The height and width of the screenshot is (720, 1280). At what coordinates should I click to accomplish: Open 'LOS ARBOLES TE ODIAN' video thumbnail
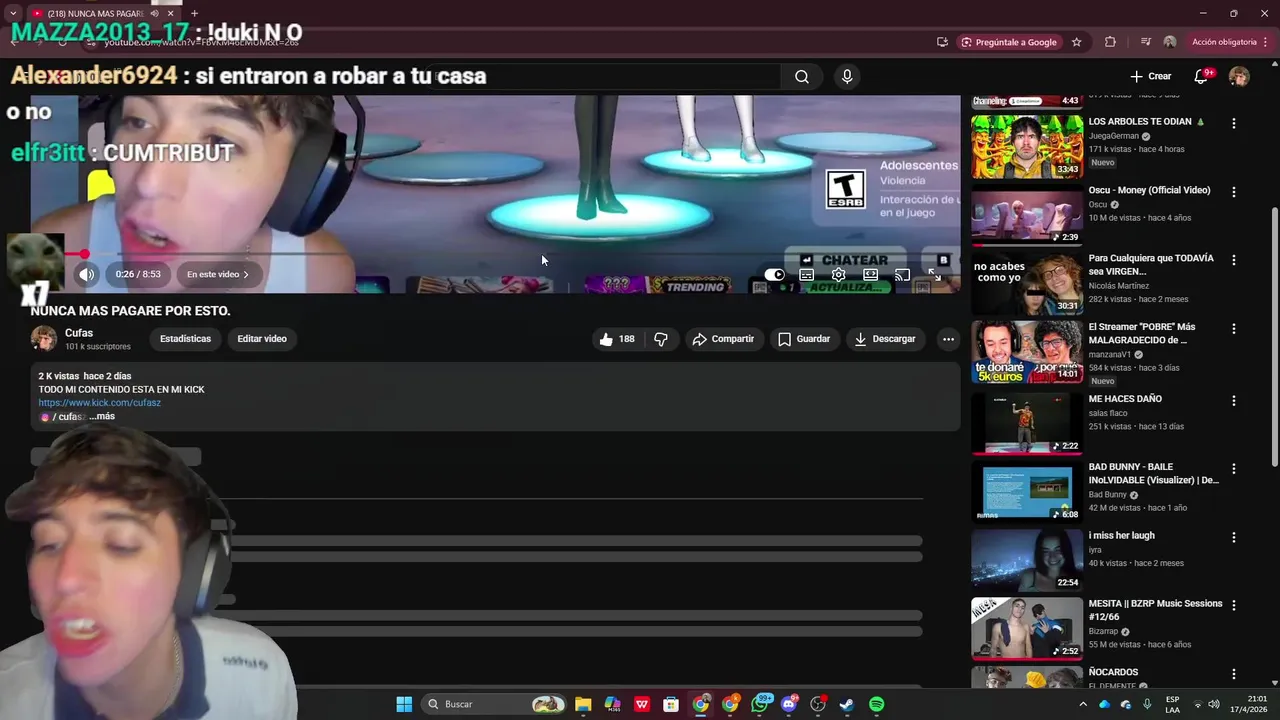click(x=1027, y=146)
